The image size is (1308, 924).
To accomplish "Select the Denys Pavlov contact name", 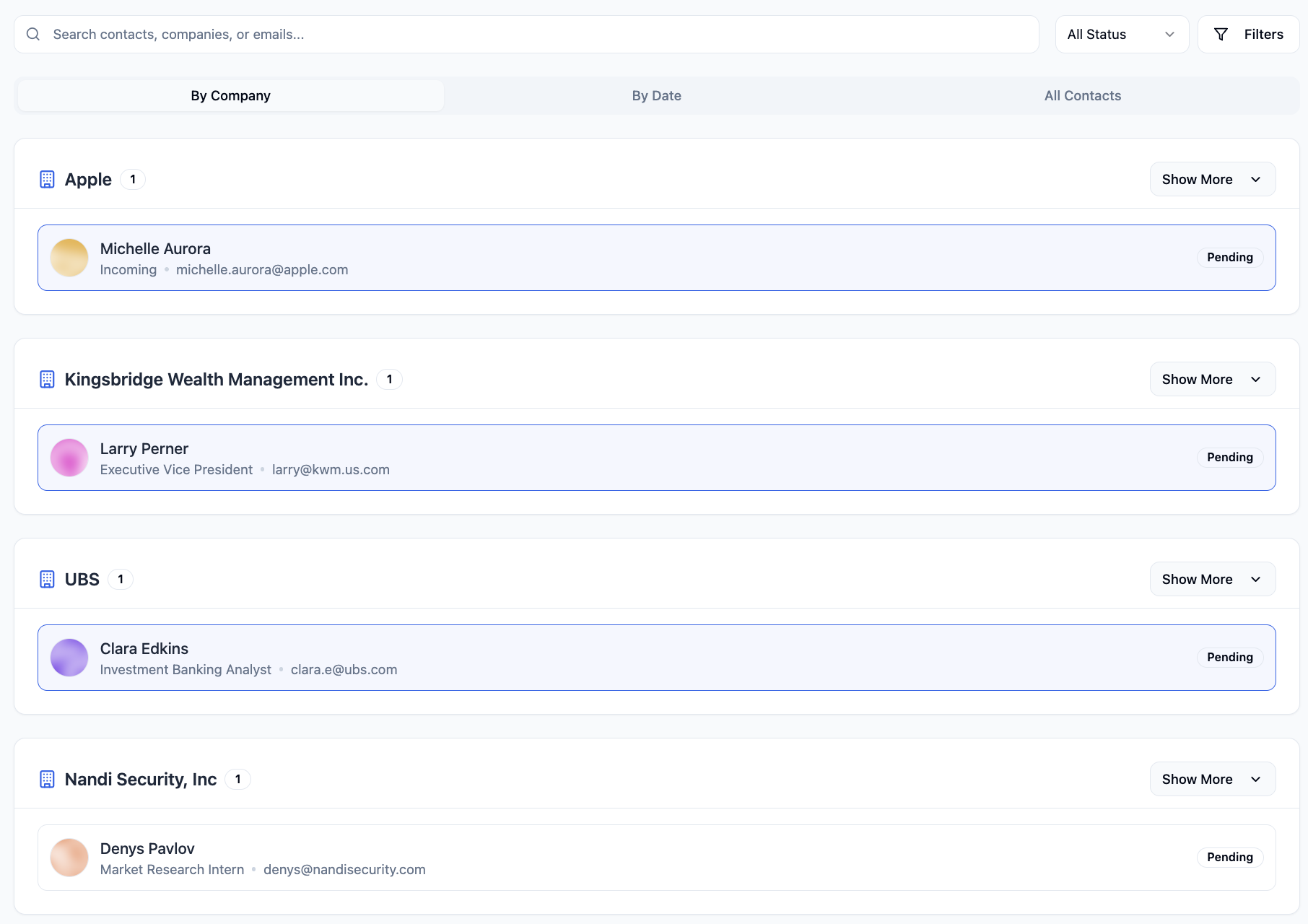I will [x=147, y=848].
